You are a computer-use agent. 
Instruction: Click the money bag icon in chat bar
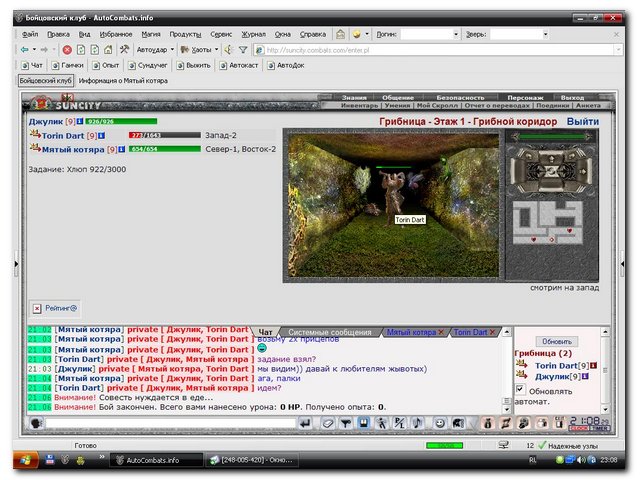pos(487,423)
